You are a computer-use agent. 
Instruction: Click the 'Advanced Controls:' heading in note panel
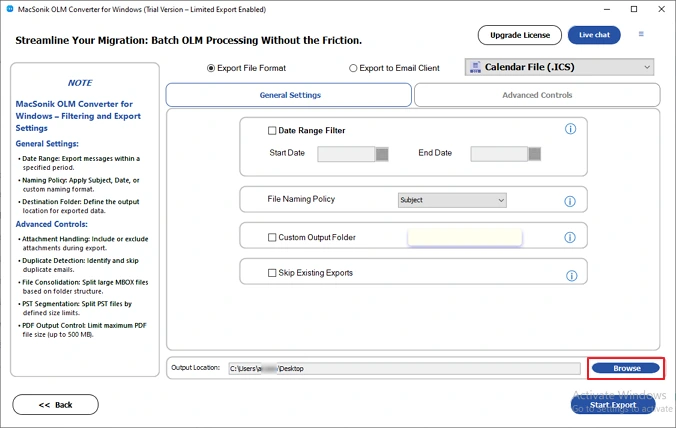pyautogui.click(x=51, y=224)
